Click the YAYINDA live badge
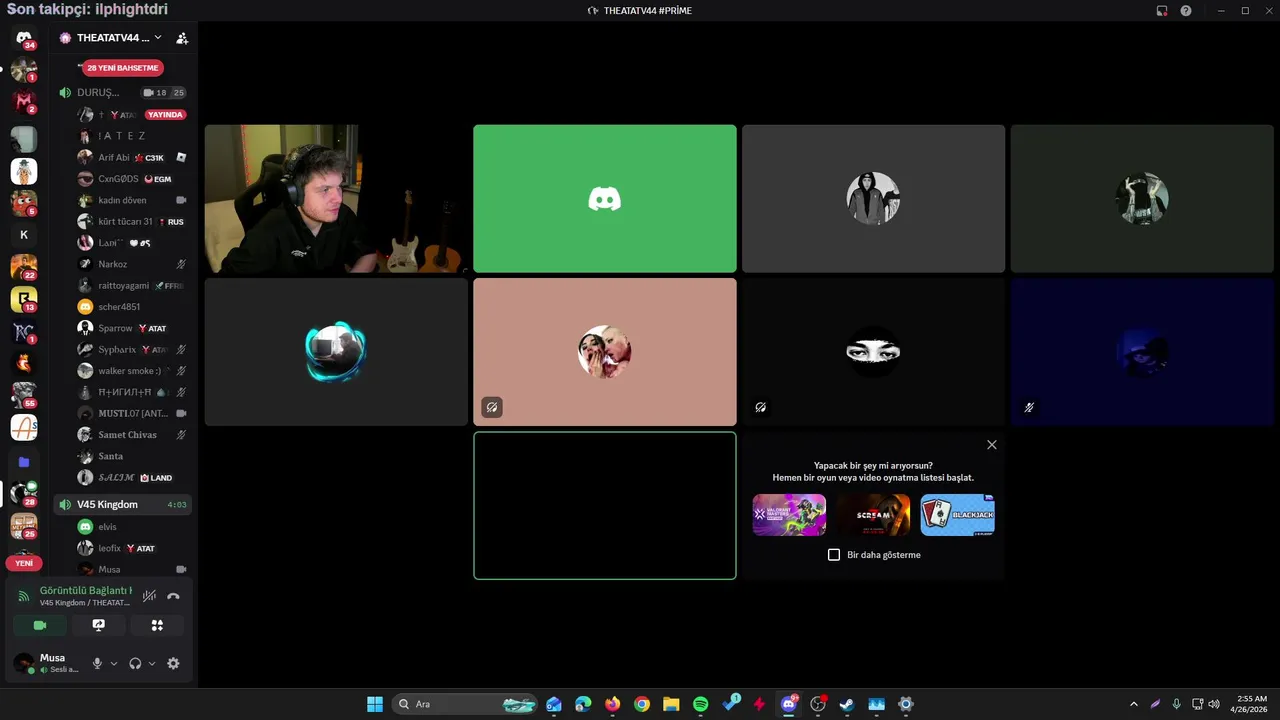 (x=166, y=114)
